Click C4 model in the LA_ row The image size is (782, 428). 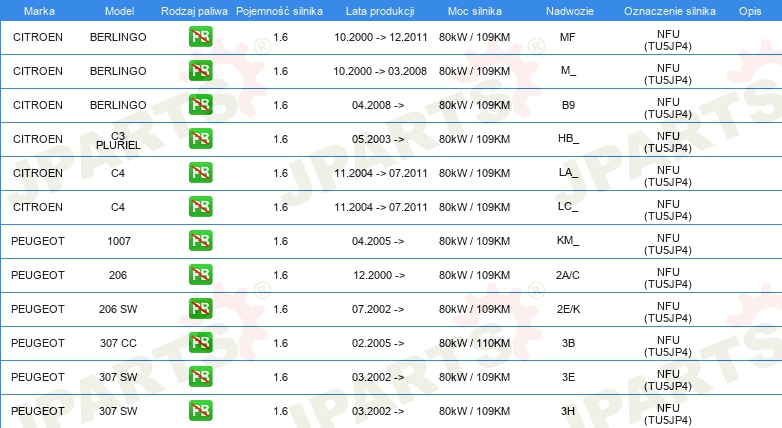pos(118,173)
